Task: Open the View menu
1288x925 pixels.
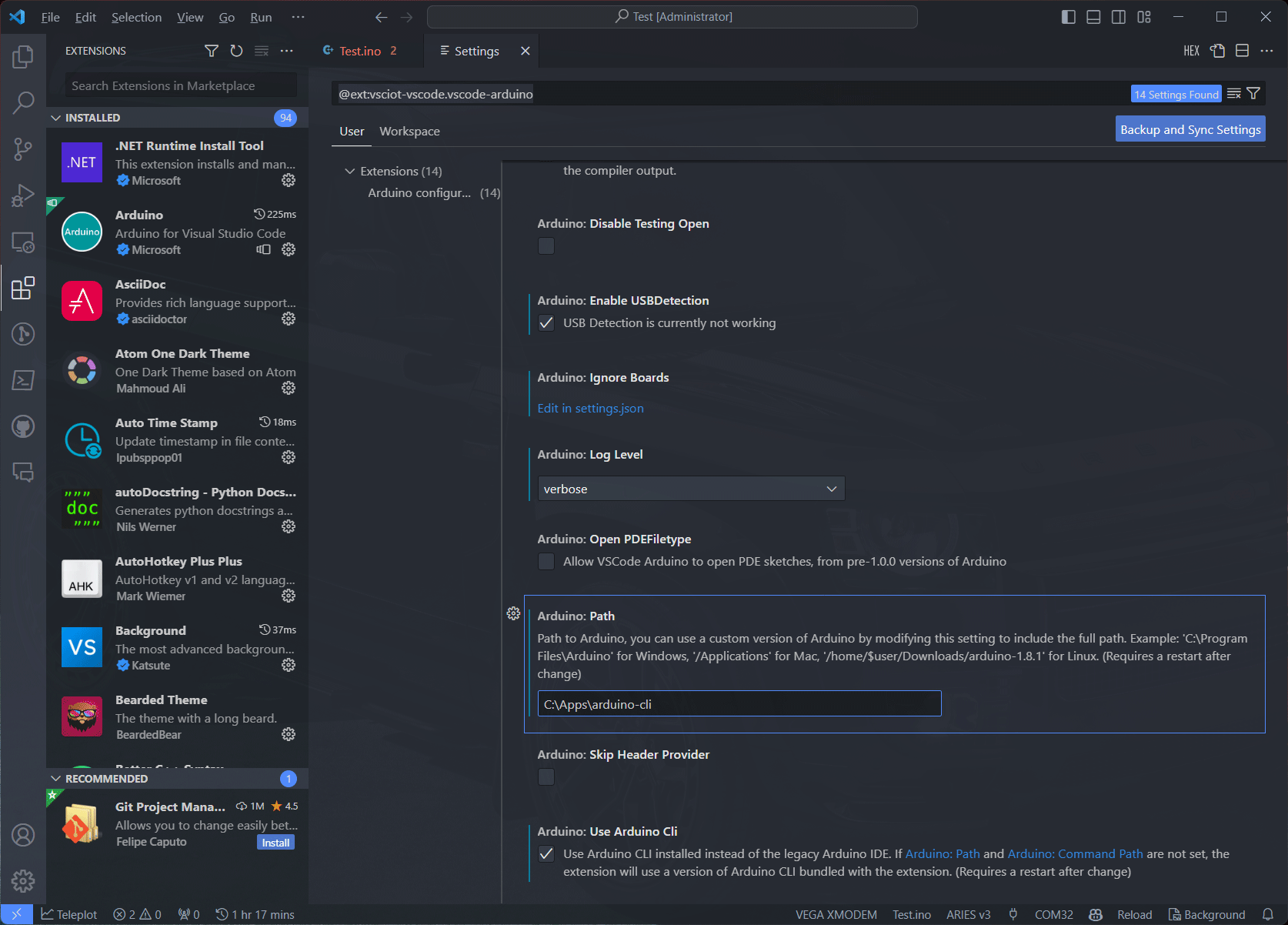Action: (190, 17)
